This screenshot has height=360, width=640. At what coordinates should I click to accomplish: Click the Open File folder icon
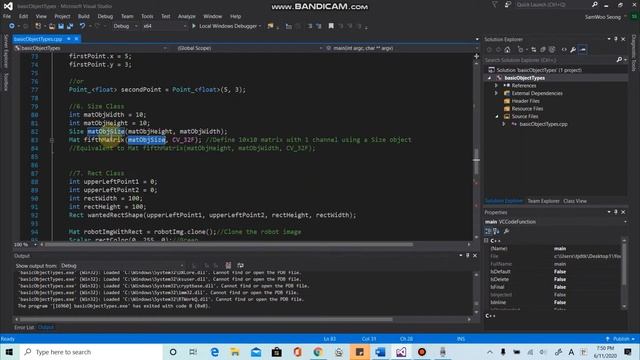pos(51,26)
